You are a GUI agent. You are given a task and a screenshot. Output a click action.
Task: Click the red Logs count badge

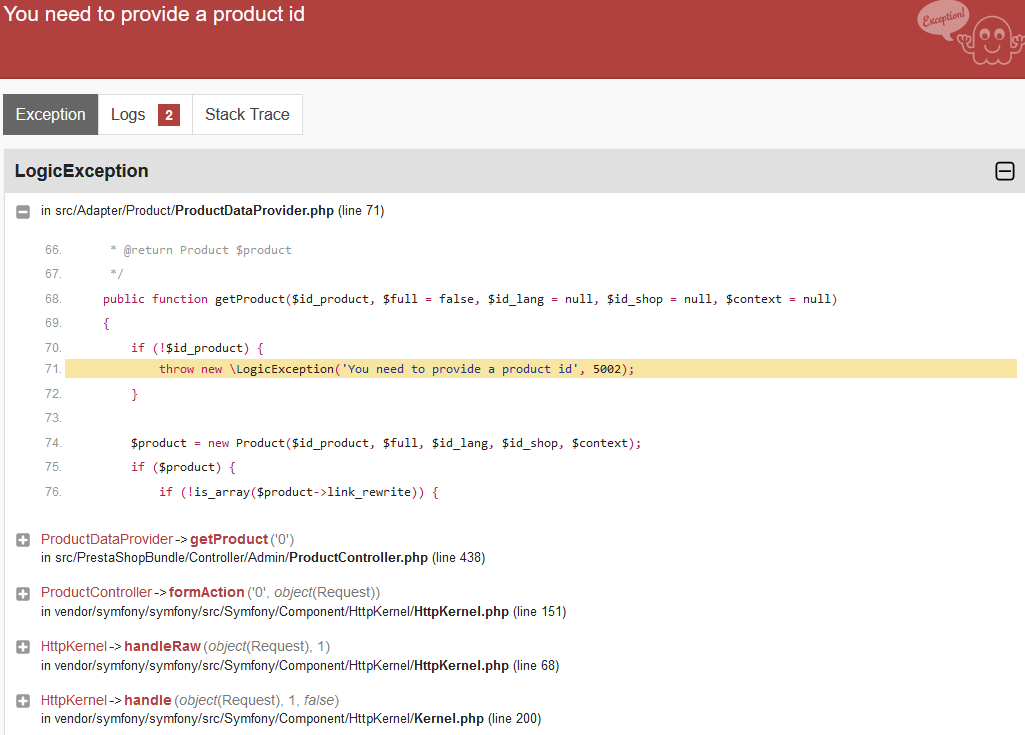pyautogui.click(x=169, y=115)
